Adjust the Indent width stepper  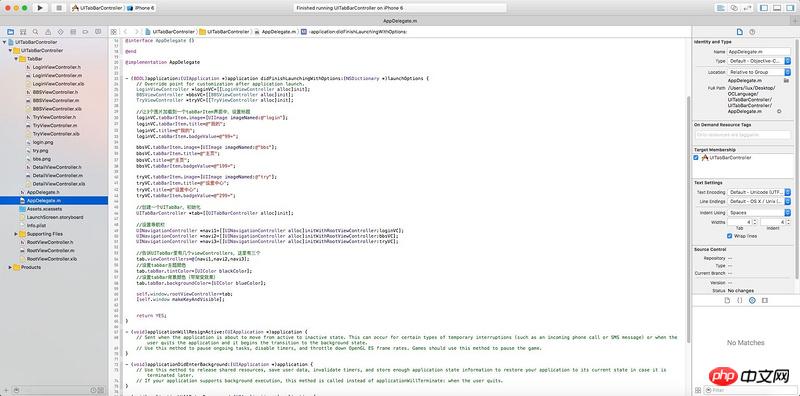click(x=788, y=222)
